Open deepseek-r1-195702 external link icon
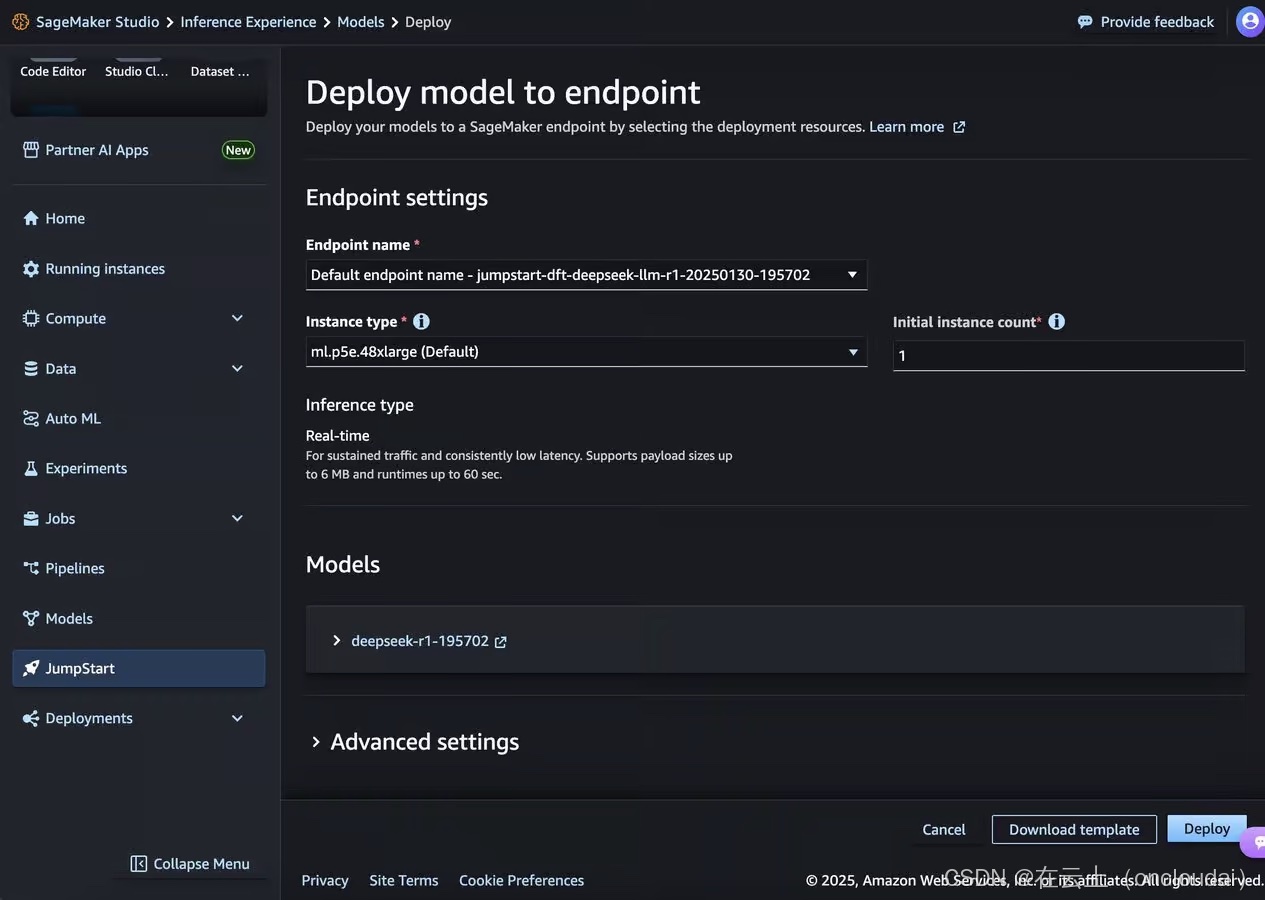 (500, 642)
